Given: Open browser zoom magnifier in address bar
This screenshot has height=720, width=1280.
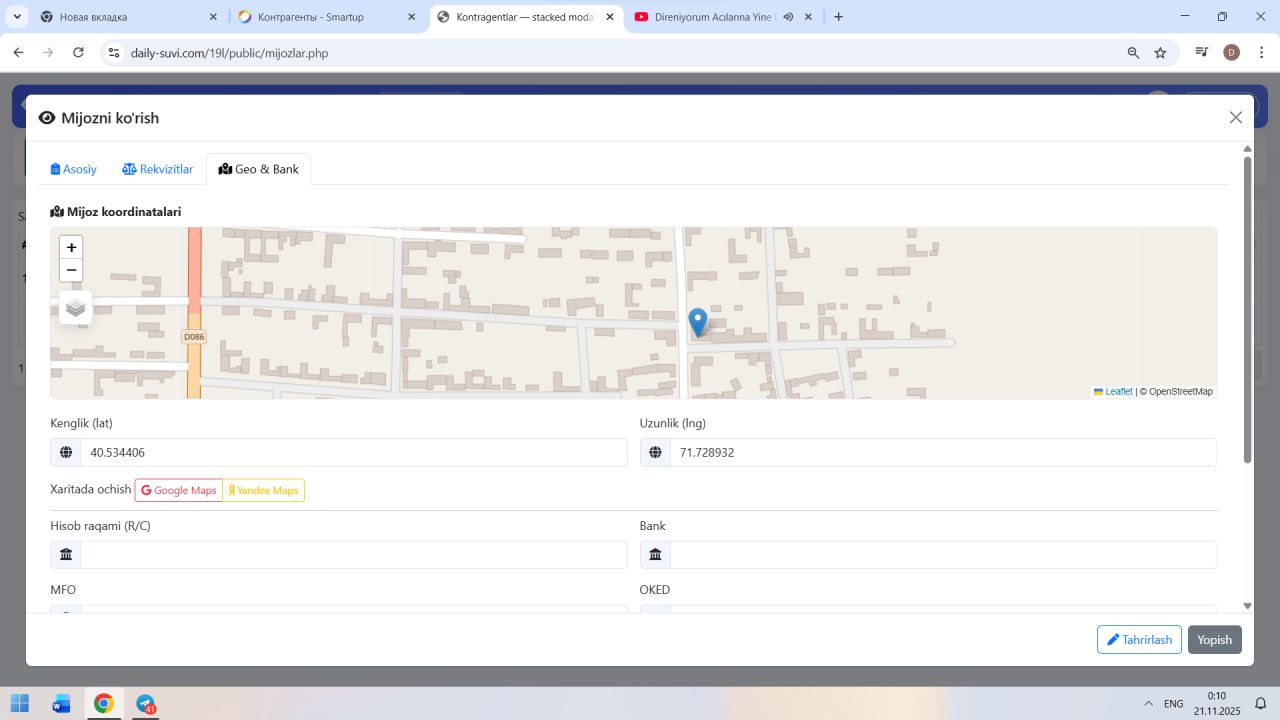Looking at the screenshot, I should (x=1133, y=53).
